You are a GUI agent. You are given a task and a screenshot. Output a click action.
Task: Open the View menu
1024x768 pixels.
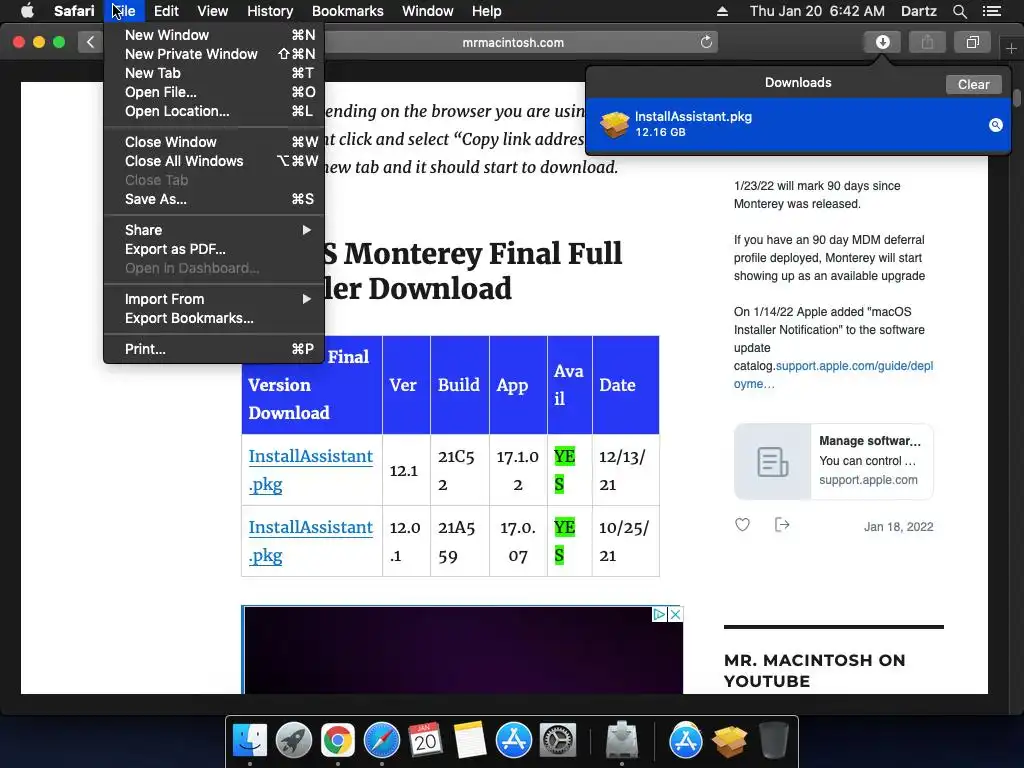coord(212,11)
